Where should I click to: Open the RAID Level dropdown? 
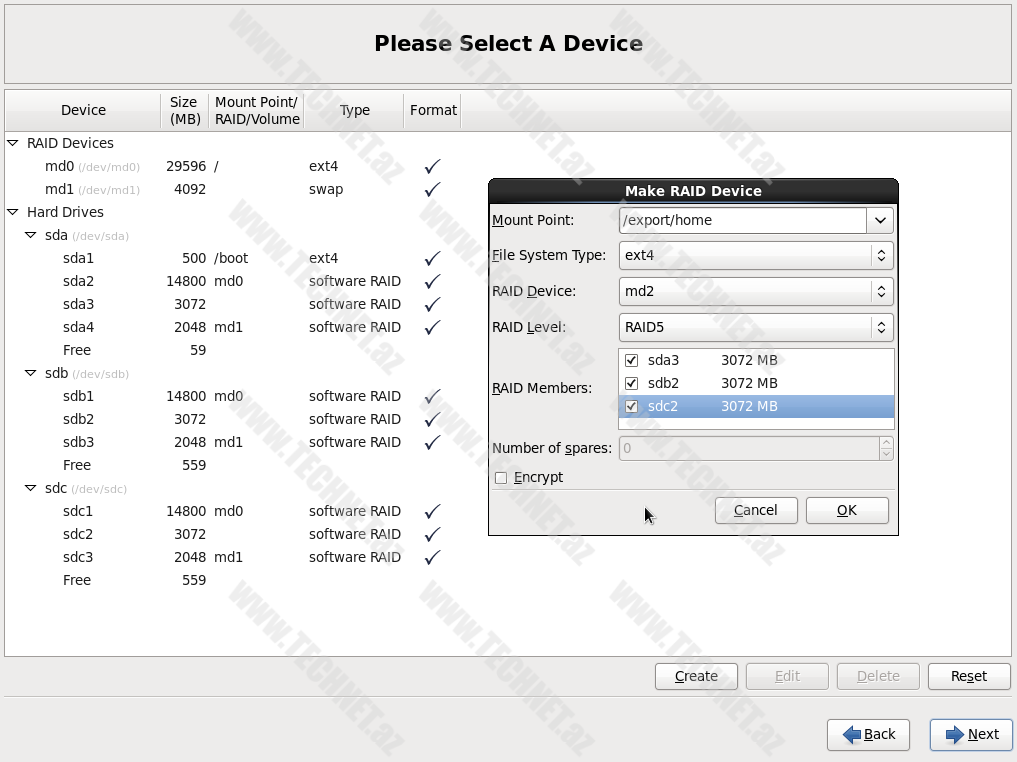[x=755, y=327]
